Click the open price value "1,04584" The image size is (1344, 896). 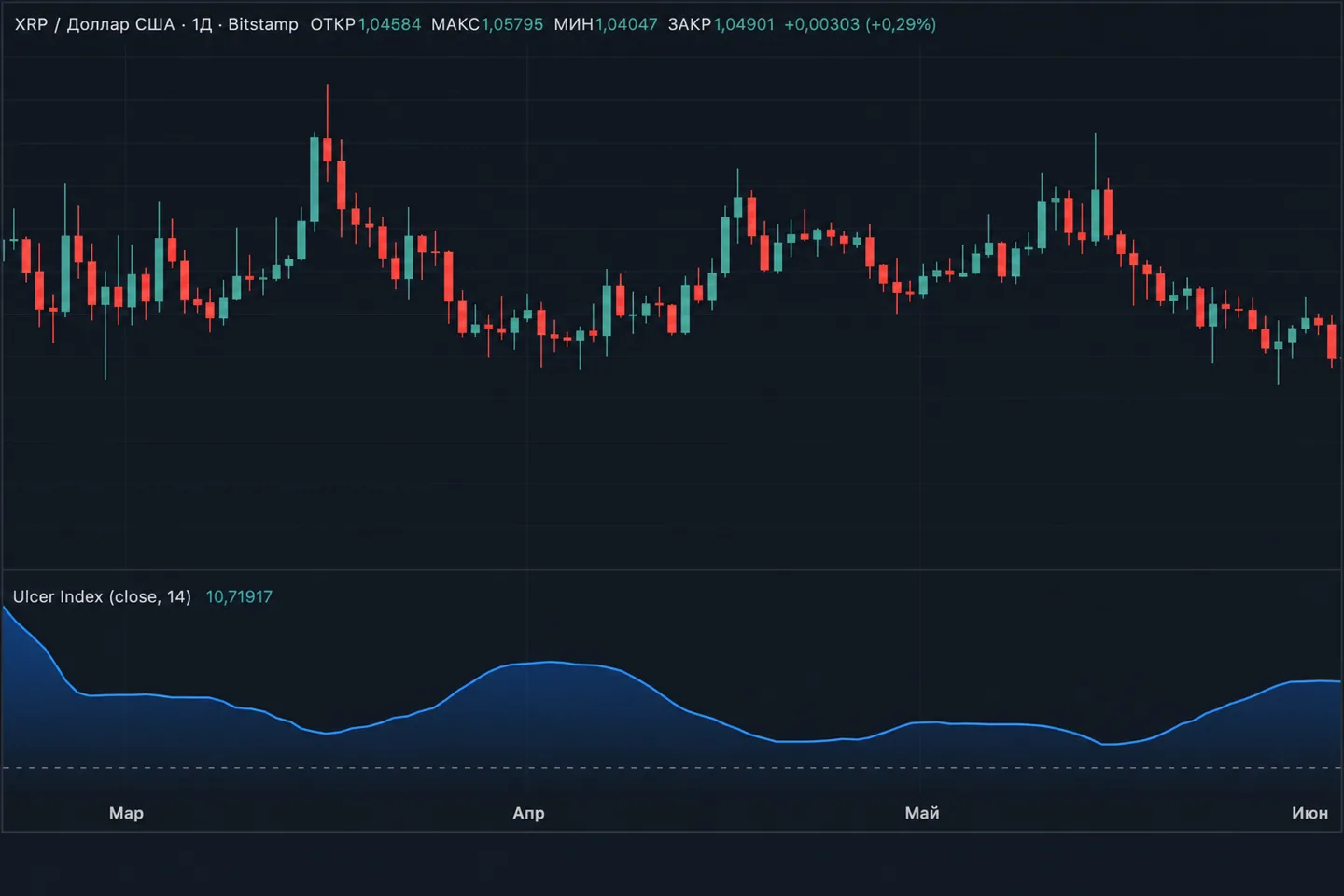pyautogui.click(x=389, y=24)
